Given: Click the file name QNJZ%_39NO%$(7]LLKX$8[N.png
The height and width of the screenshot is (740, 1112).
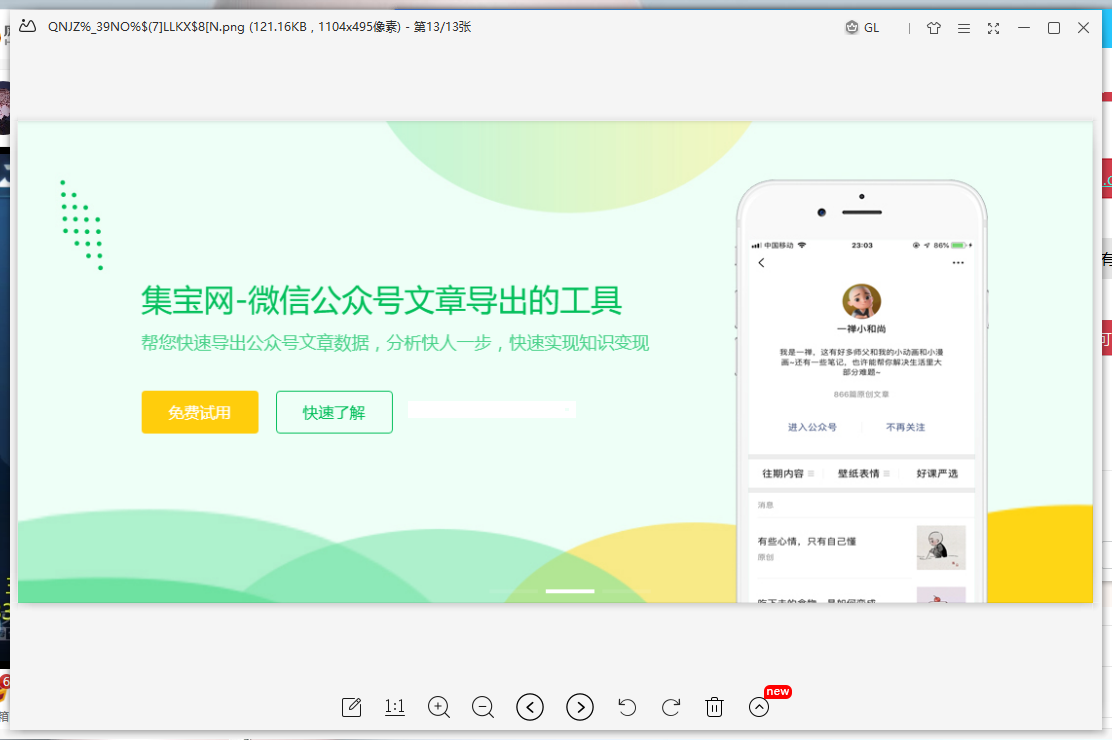Looking at the screenshot, I should (146, 27).
